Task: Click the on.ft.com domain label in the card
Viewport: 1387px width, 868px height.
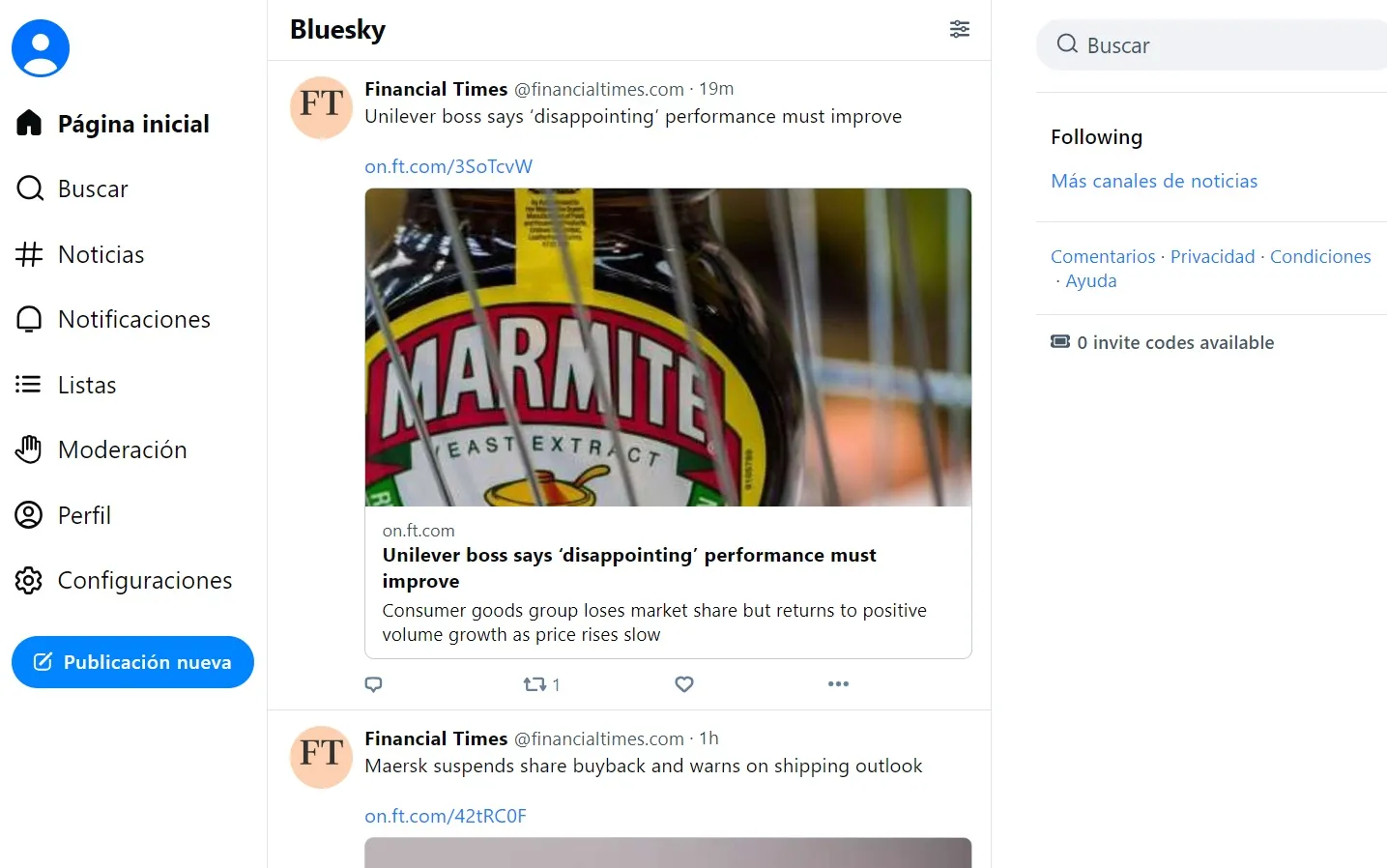Action: pos(419,531)
